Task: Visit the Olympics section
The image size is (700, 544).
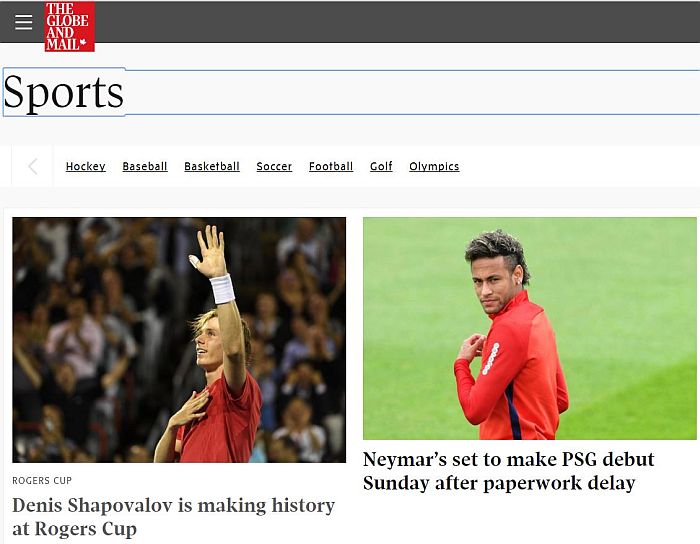Action: pos(434,166)
